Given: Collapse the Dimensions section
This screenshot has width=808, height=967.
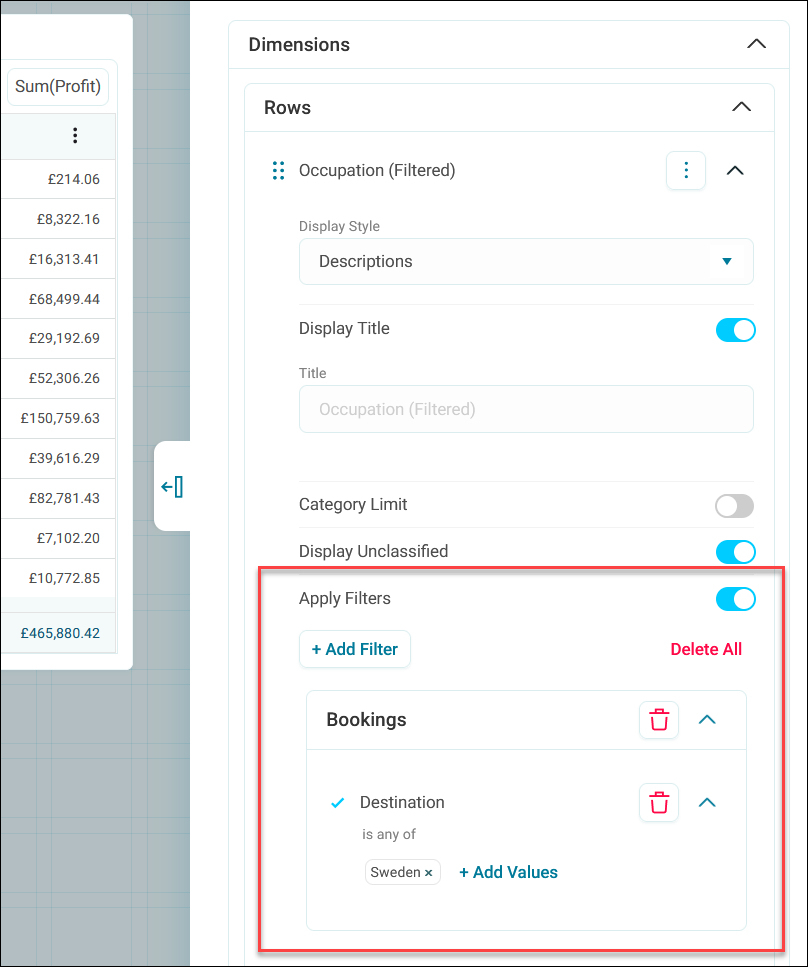Looking at the screenshot, I should tap(757, 45).
